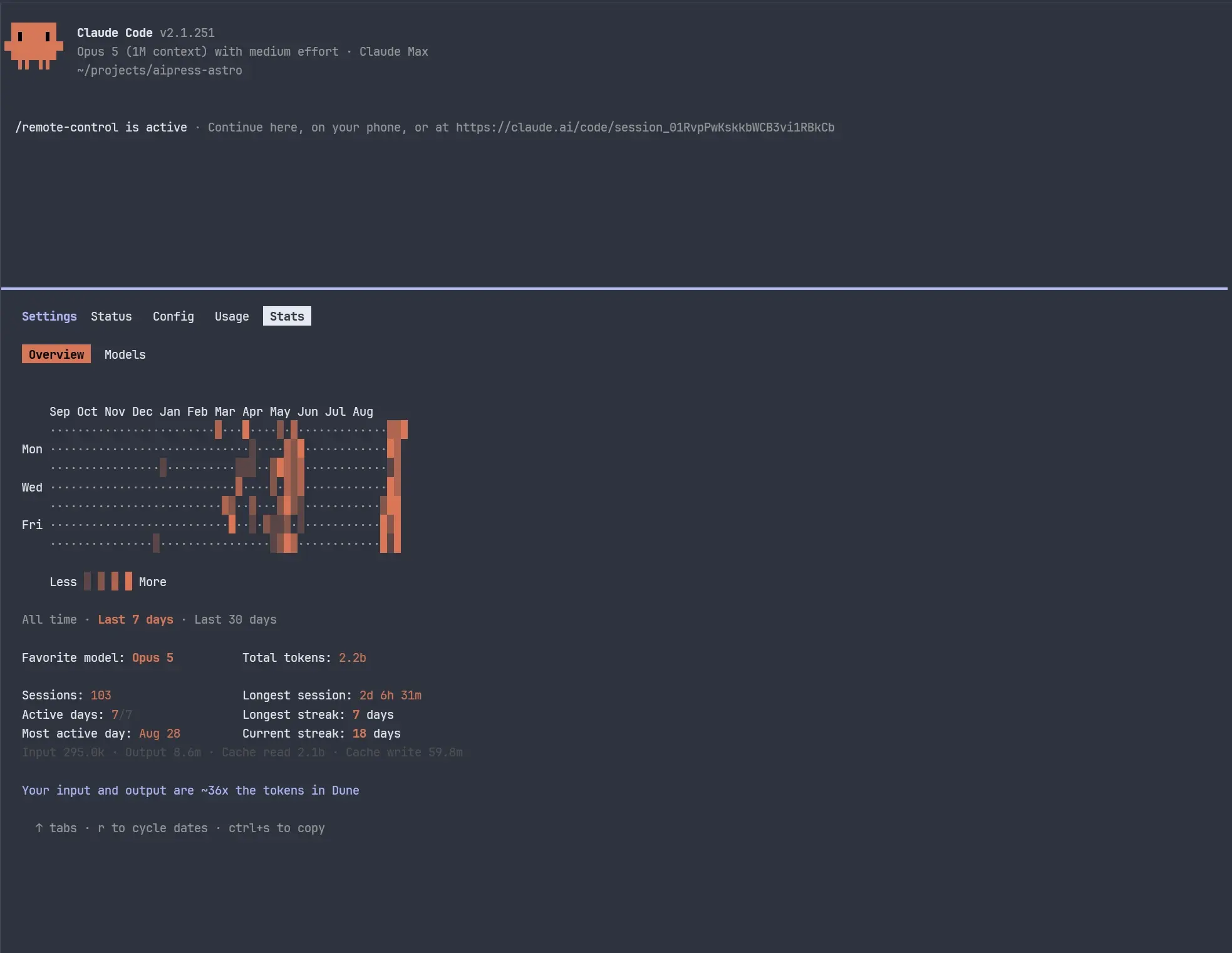Click the version number v2.1.251
Image resolution: width=1232 pixels, height=953 pixels.
(x=187, y=33)
